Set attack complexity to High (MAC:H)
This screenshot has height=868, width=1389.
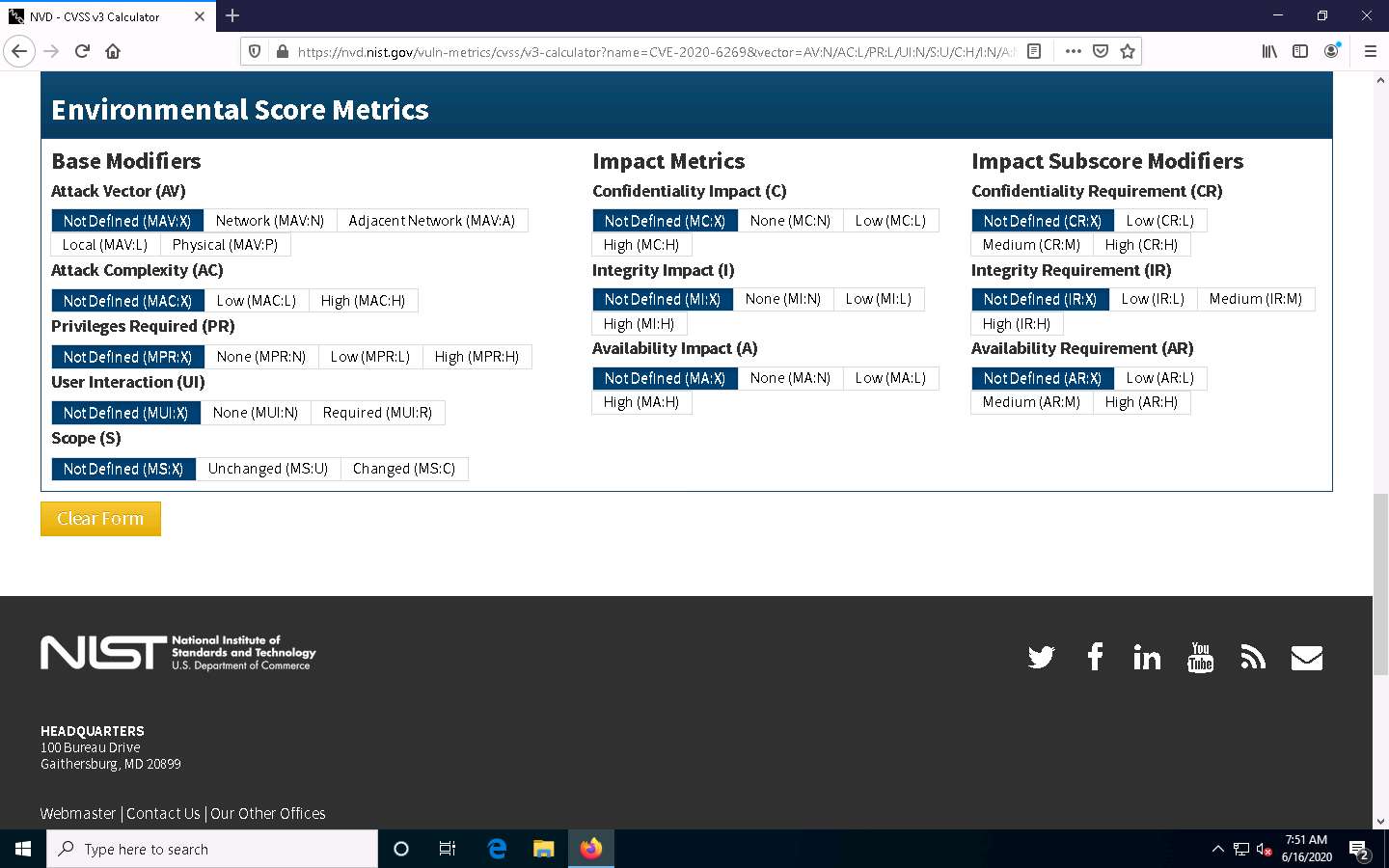click(363, 301)
